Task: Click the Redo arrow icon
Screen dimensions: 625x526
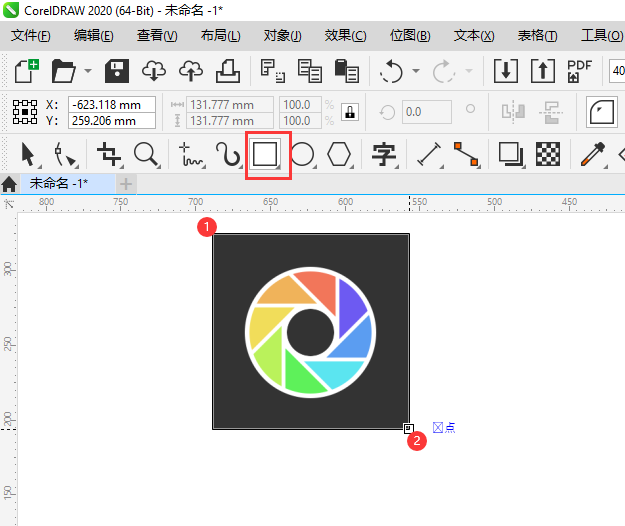Action: [x=444, y=71]
